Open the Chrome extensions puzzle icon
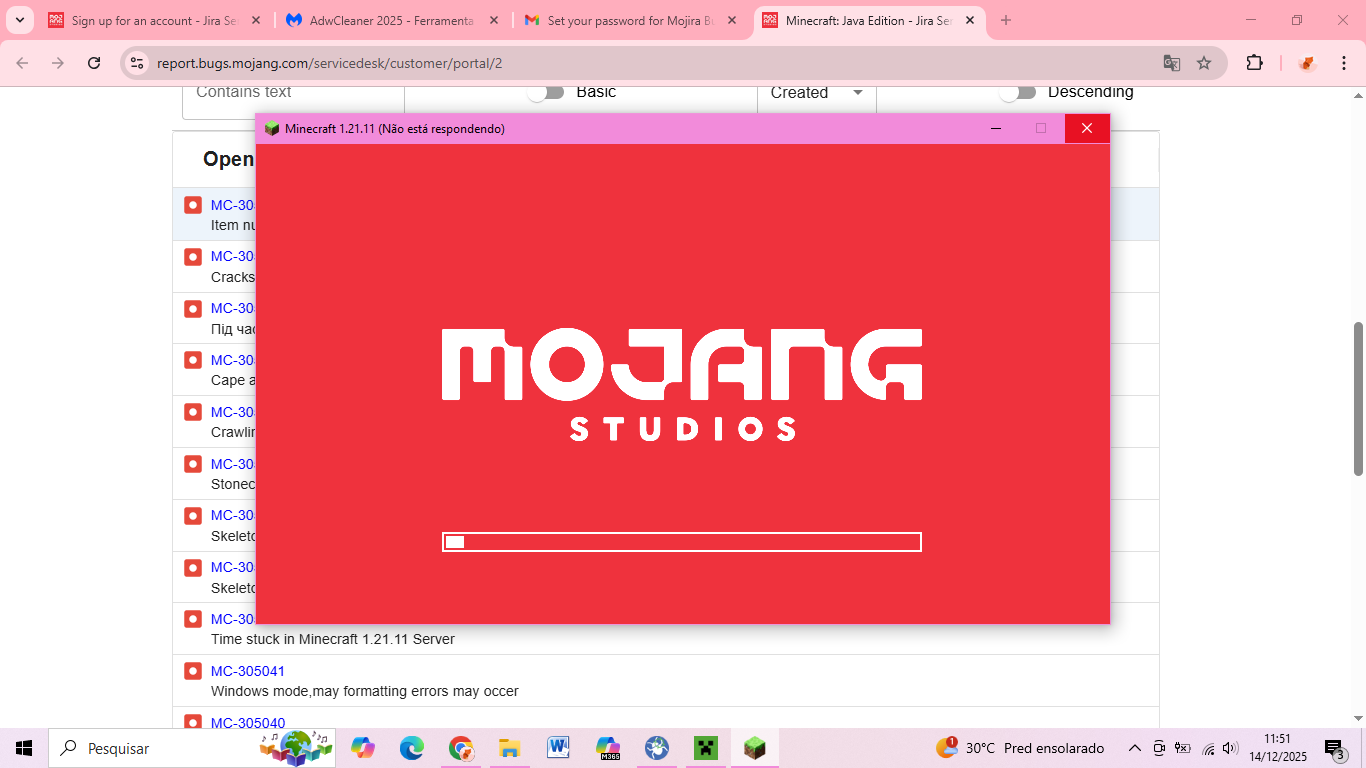This screenshot has width=1366, height=768. [x=1254, y=63]
